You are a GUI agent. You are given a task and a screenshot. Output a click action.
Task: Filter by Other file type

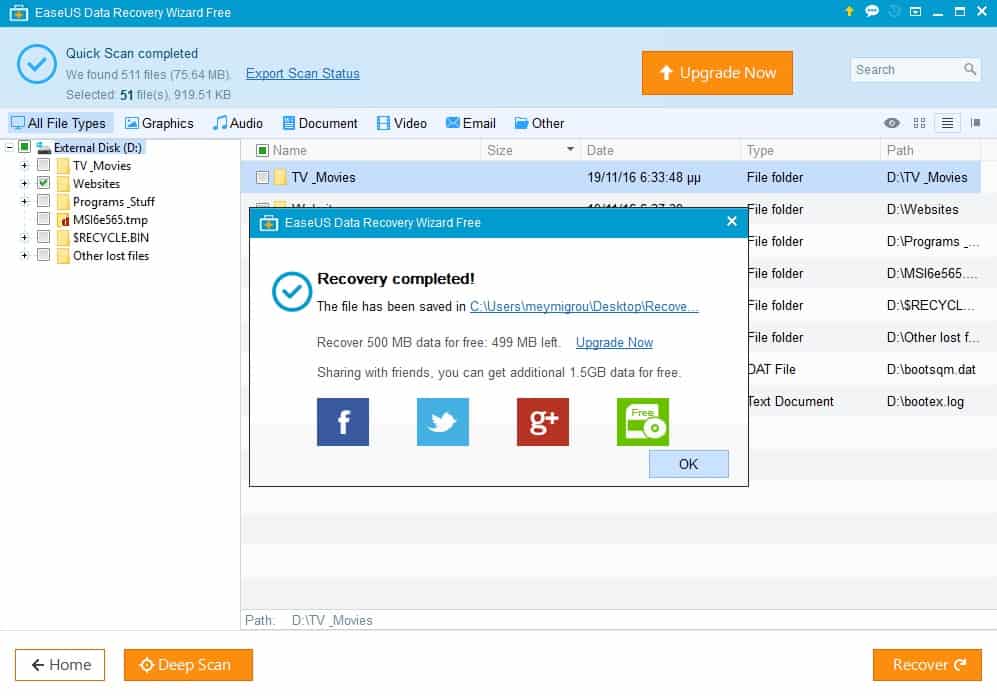point(539,123)
